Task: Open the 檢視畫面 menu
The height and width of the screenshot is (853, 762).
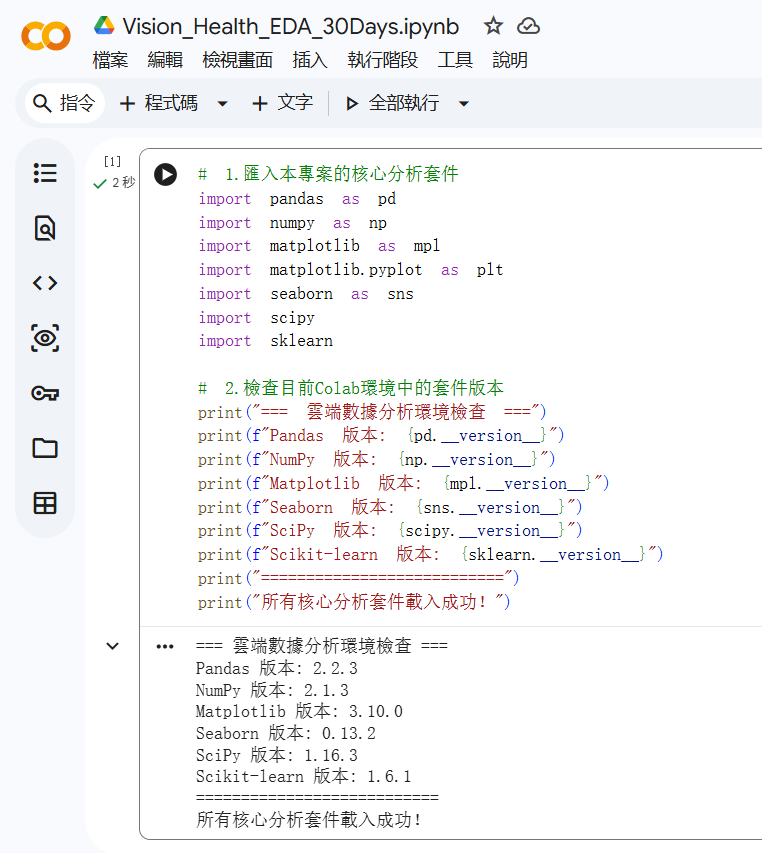Action: (238, 60)
